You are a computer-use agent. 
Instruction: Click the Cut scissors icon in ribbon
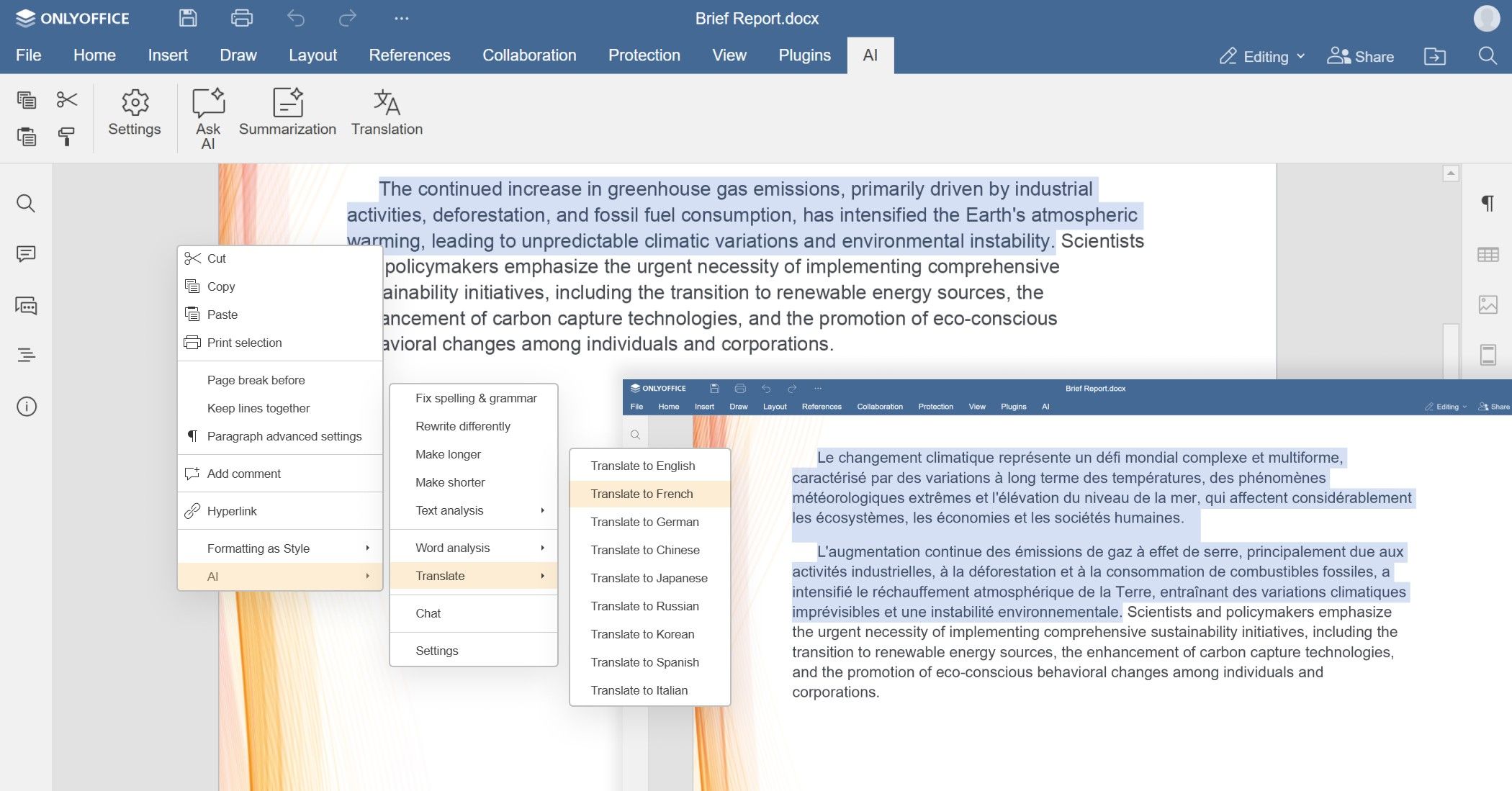pyautogui.click(x=66, y=100)
